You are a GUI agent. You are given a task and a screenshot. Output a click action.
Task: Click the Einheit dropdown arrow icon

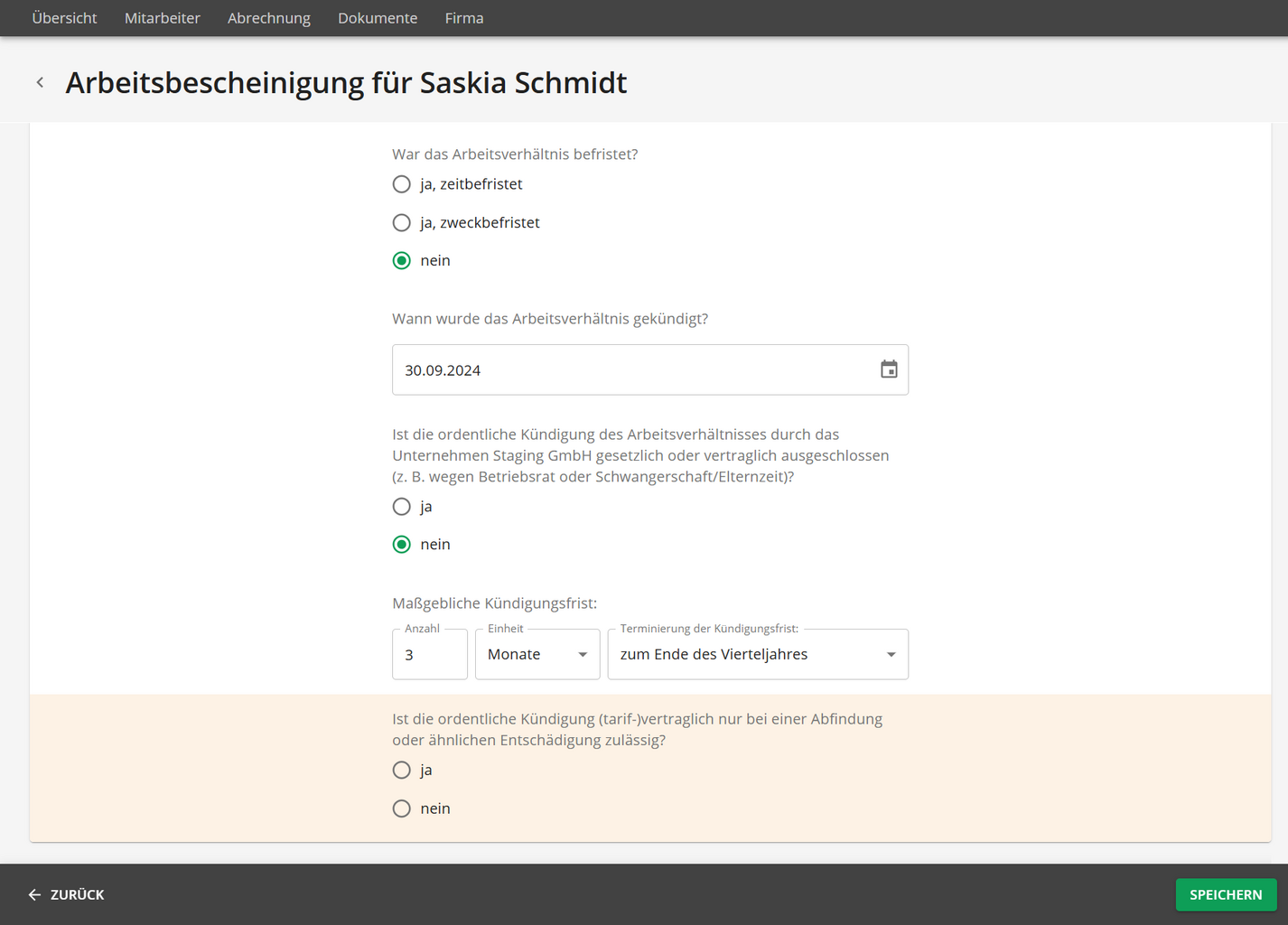pyautogui.click(x=583, y=655)
